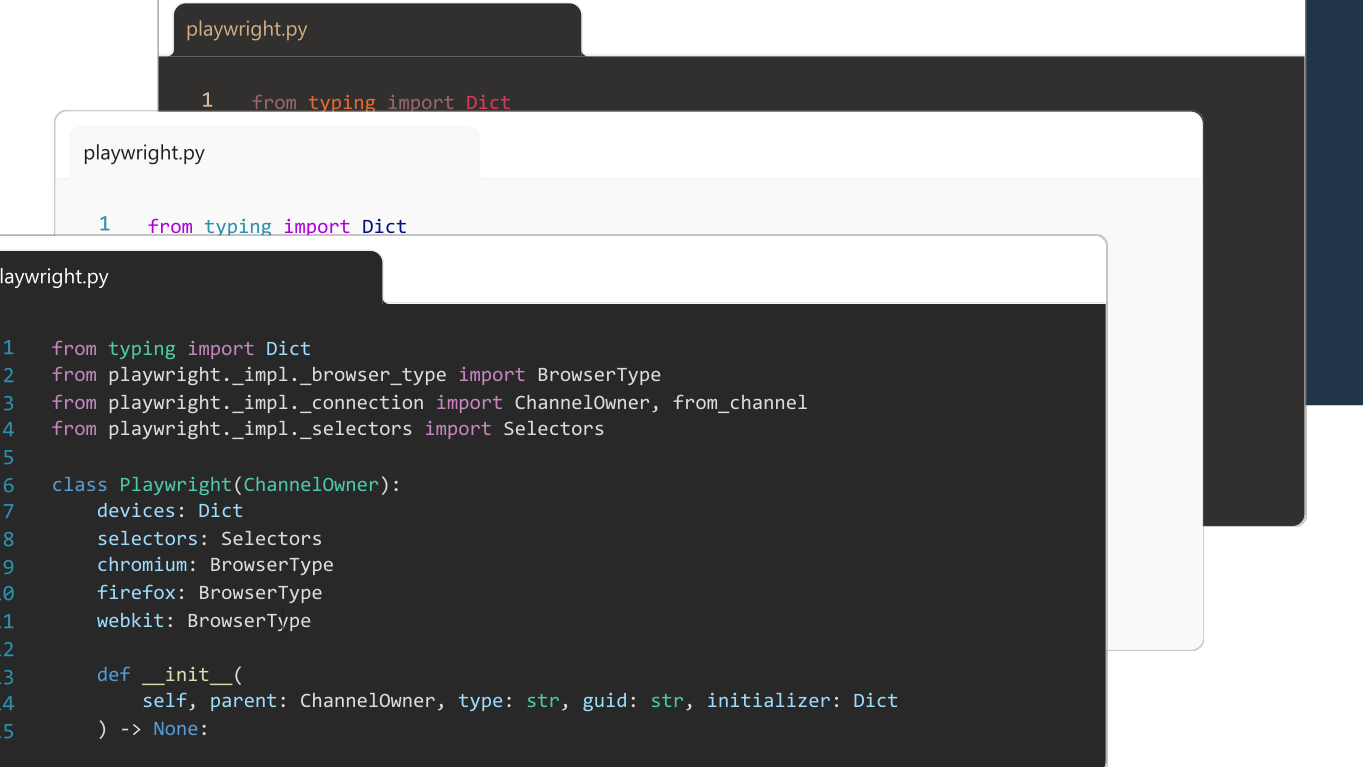
Task: Click the None return type annotation
Action: pyautogui.click(x=176, y=729)
